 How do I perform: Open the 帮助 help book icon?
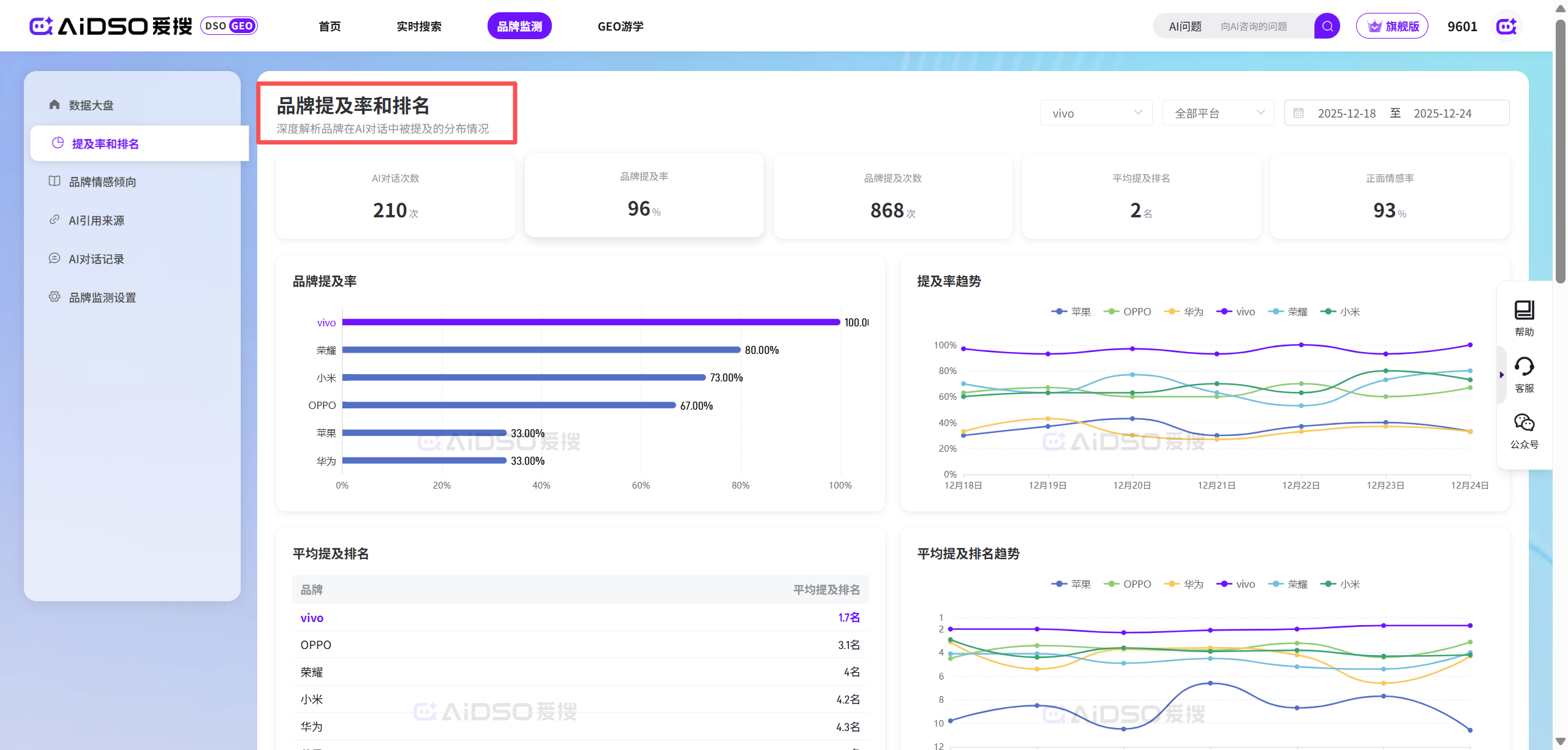coord(1524,310)
